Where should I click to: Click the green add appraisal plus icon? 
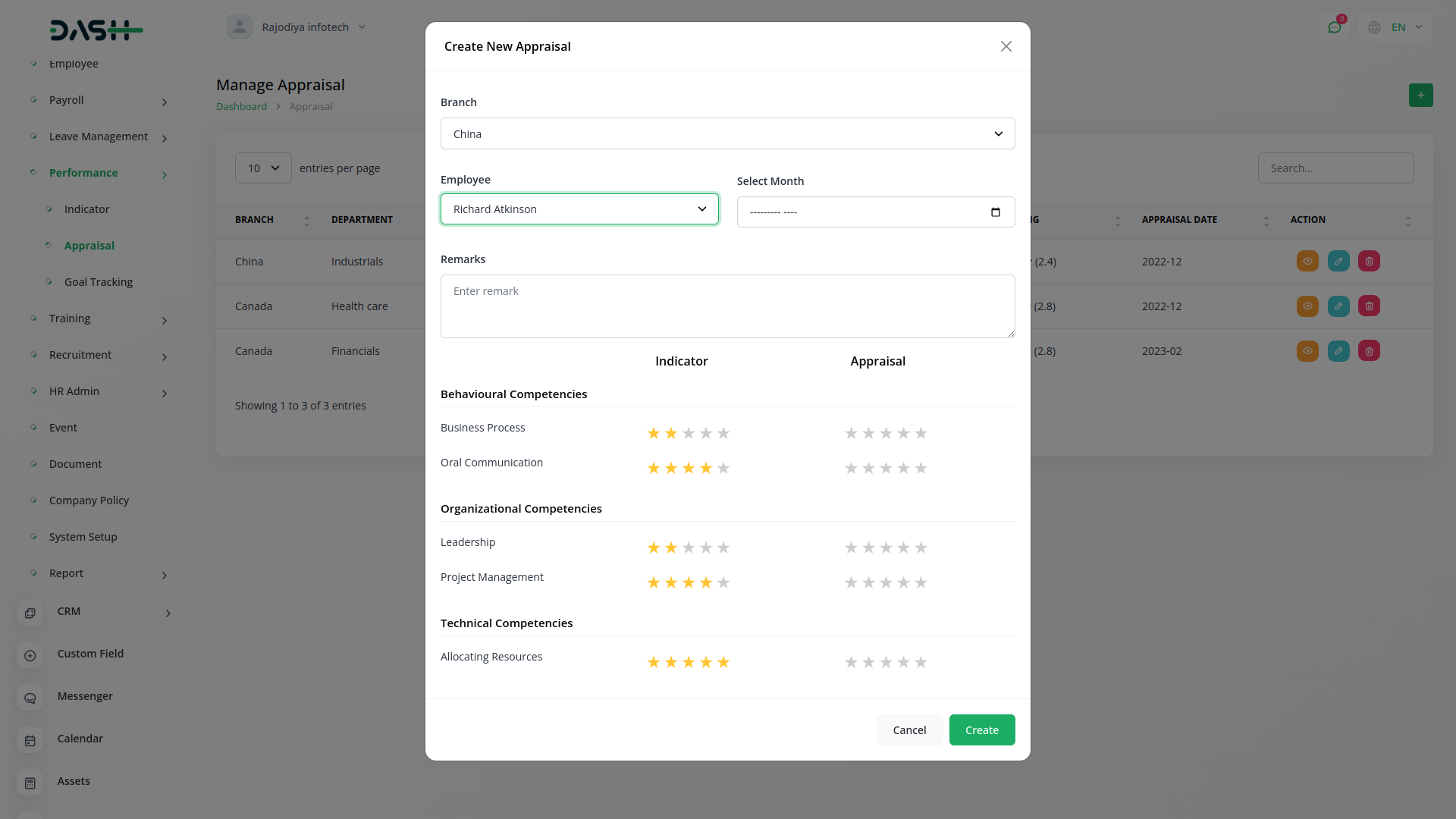[x=1420, y=96]
